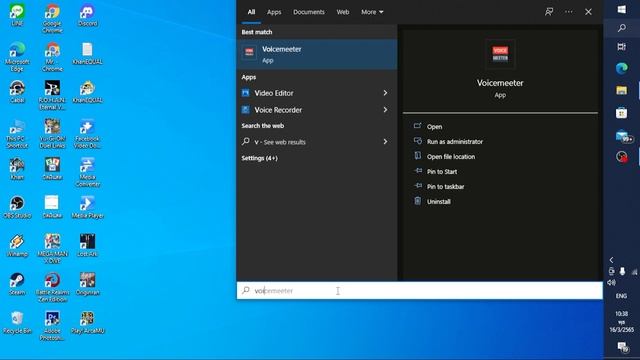Select the OBS Studio desktop shortcut

pos(17,207)
